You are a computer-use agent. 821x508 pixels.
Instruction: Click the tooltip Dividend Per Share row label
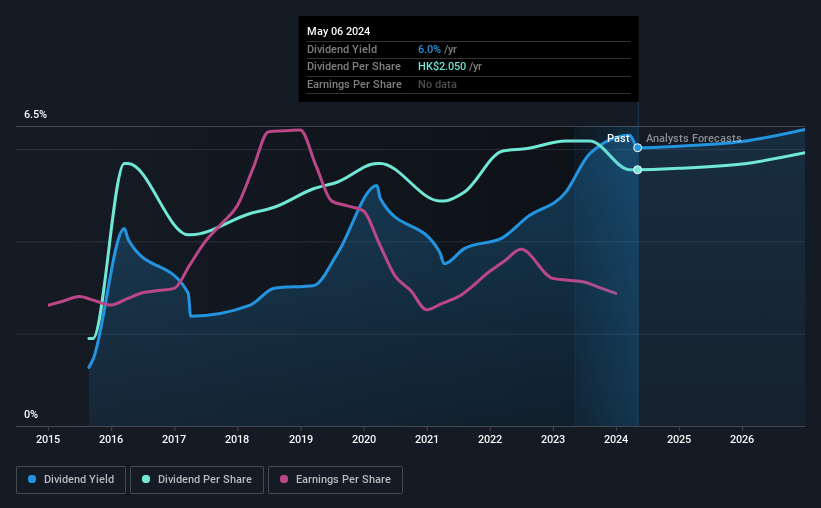click(x=353, y=67)
